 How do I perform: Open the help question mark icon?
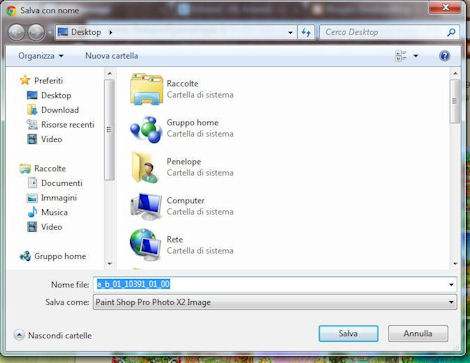point(444,56)
